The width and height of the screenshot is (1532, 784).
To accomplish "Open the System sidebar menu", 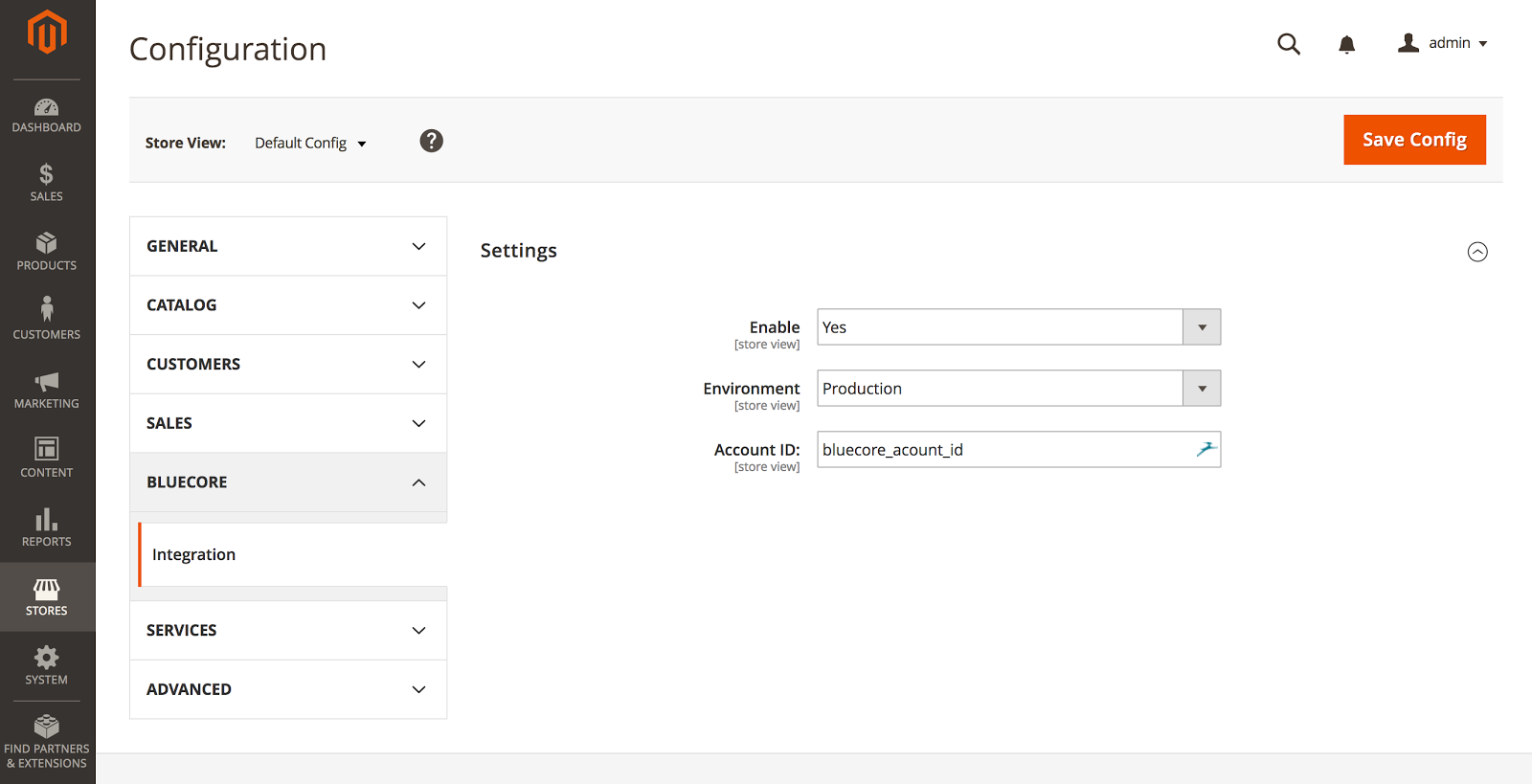I will [x=47, y=665].
